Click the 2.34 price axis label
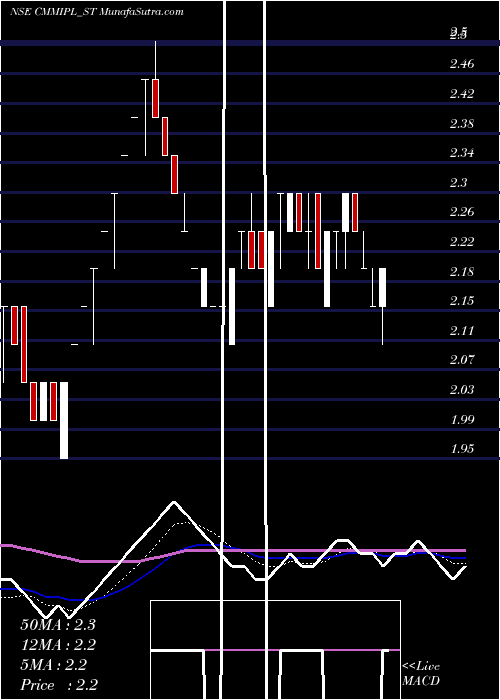 pos(462,153)
